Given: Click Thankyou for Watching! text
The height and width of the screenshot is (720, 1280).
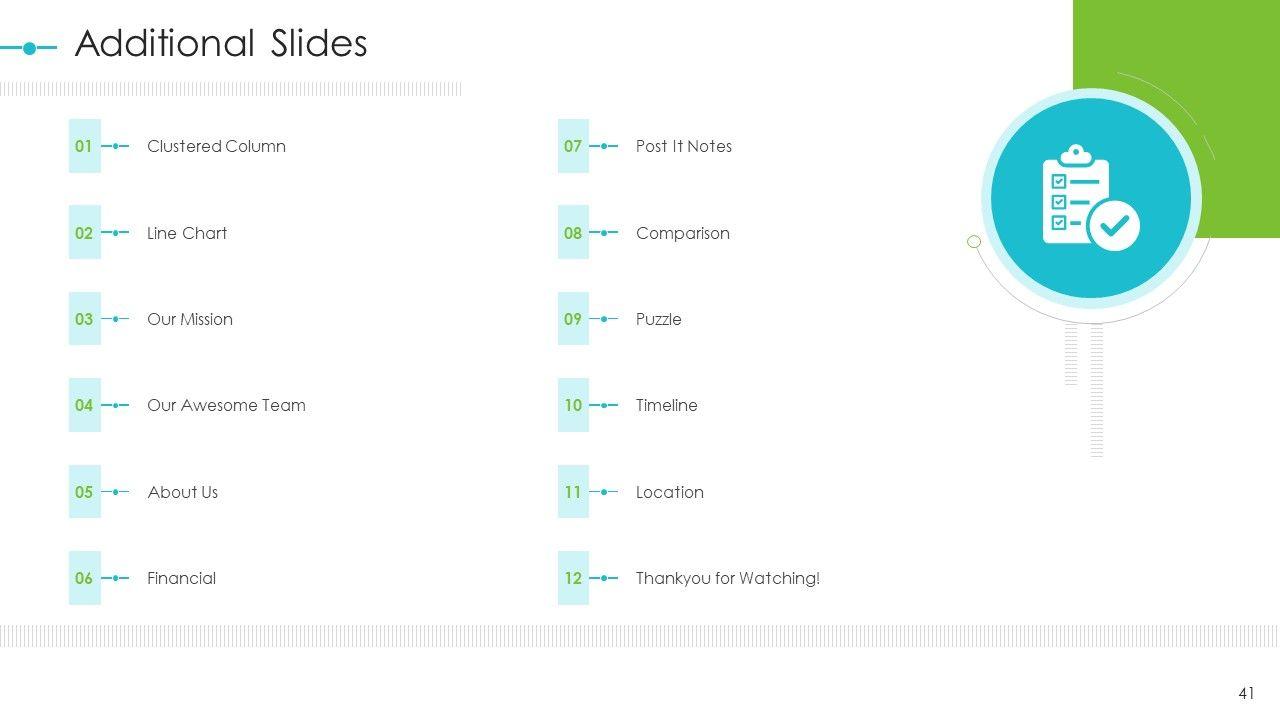Looking at the screenshot, I should coord(728,578).
